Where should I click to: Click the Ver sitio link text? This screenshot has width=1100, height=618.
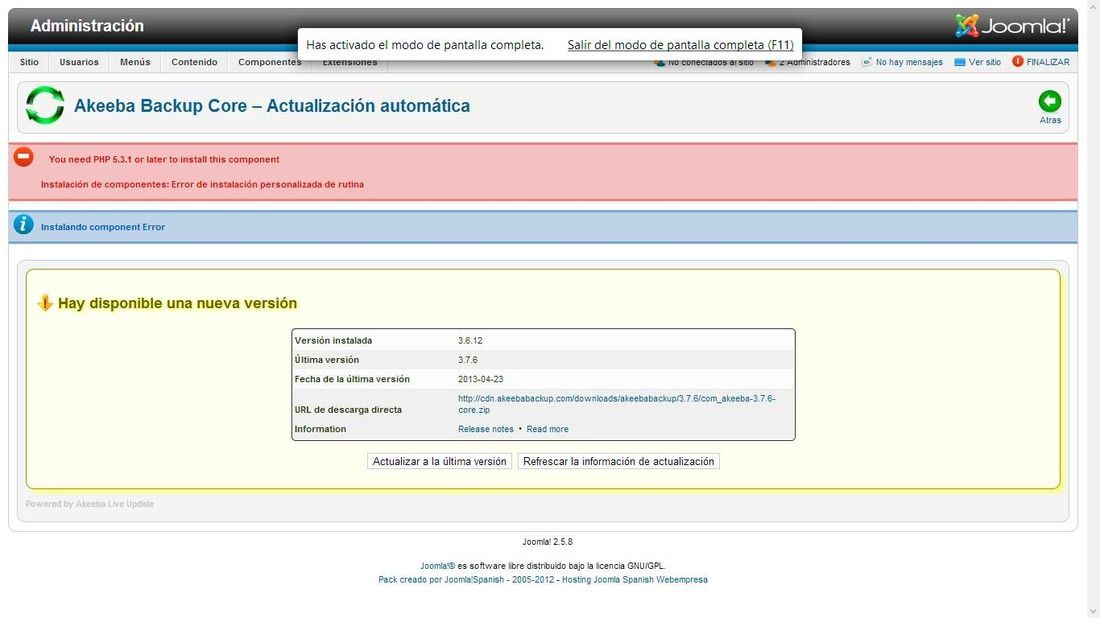tap(985, 62)
